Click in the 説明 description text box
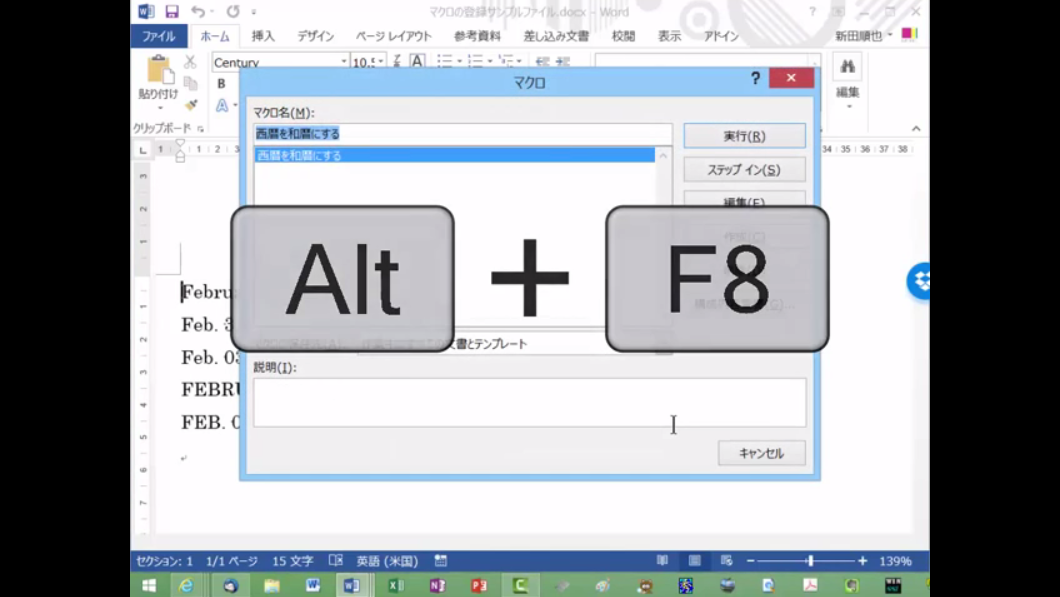The width and height of the screenshot is (1060, 597). [529, 402]
